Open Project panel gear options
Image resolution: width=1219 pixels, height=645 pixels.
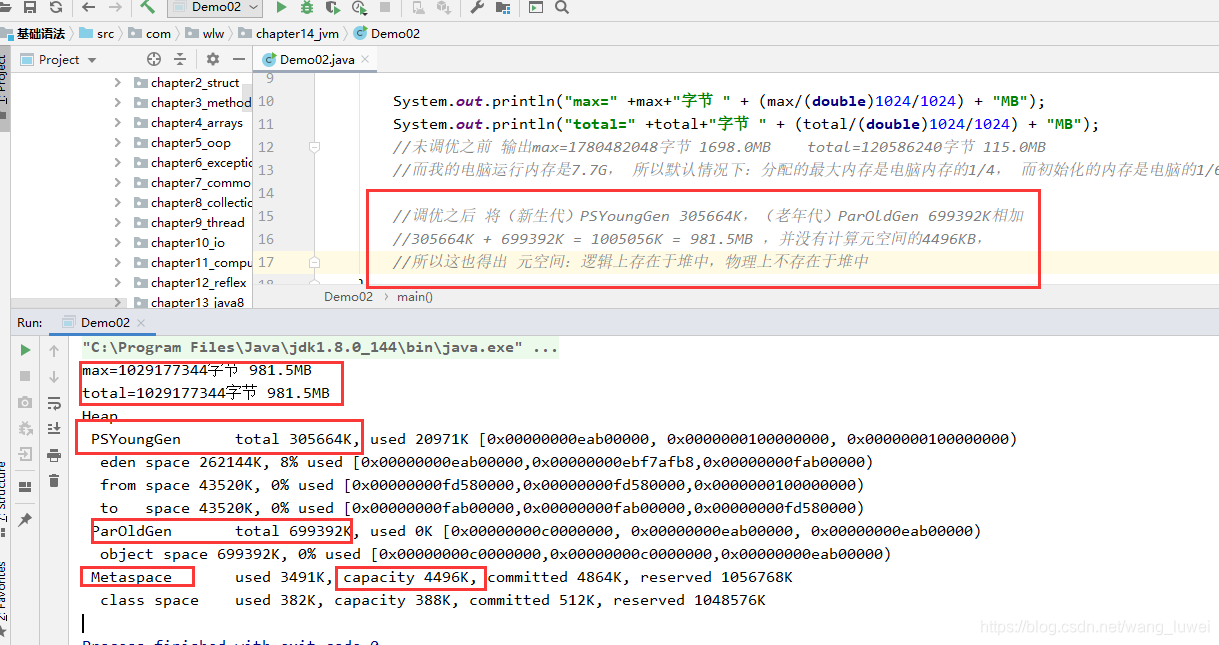212,59
